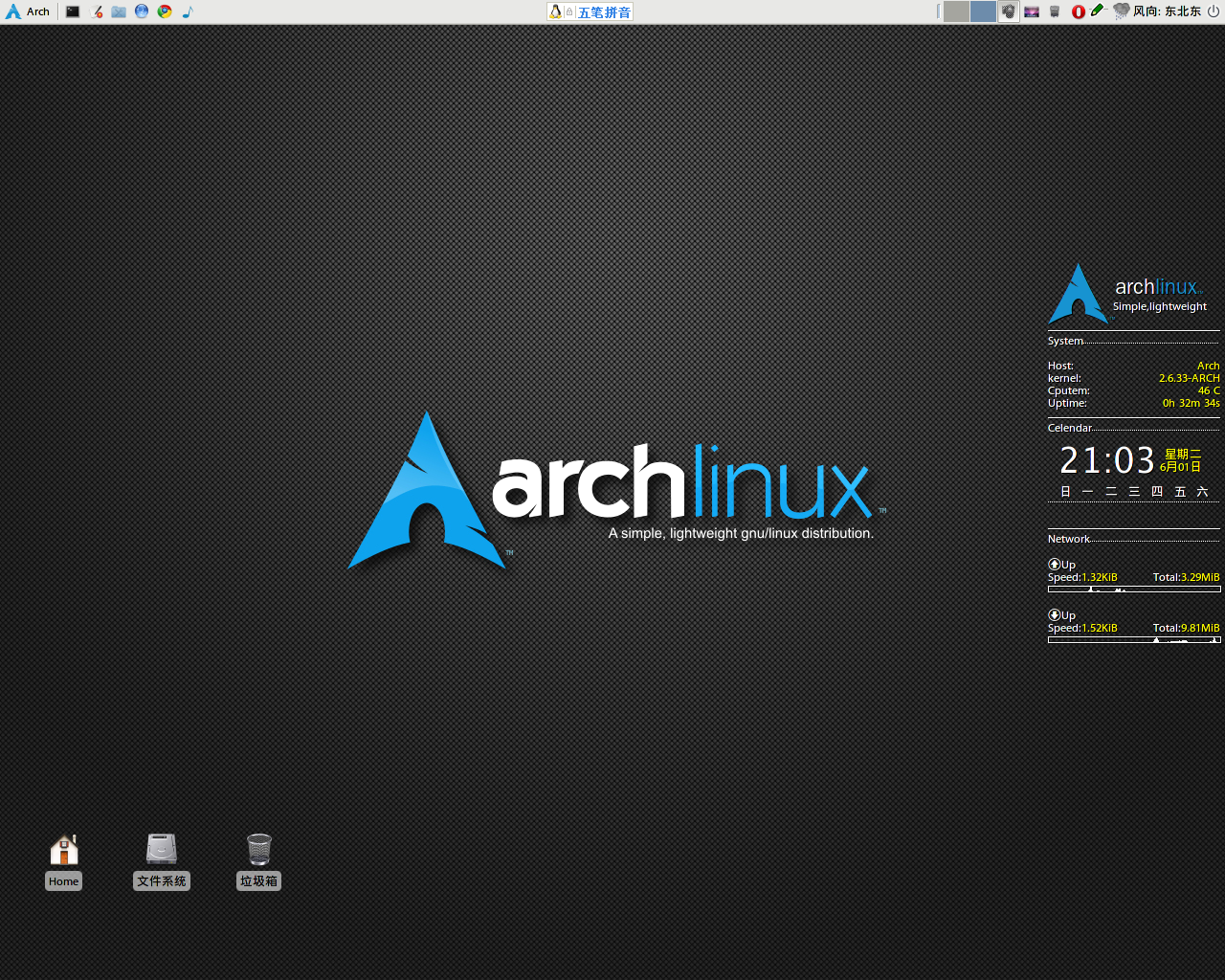Screen dimensions: 1225x980
Task: Open the 文件系统 desktop icon
Action: click(x=162, y=861)
